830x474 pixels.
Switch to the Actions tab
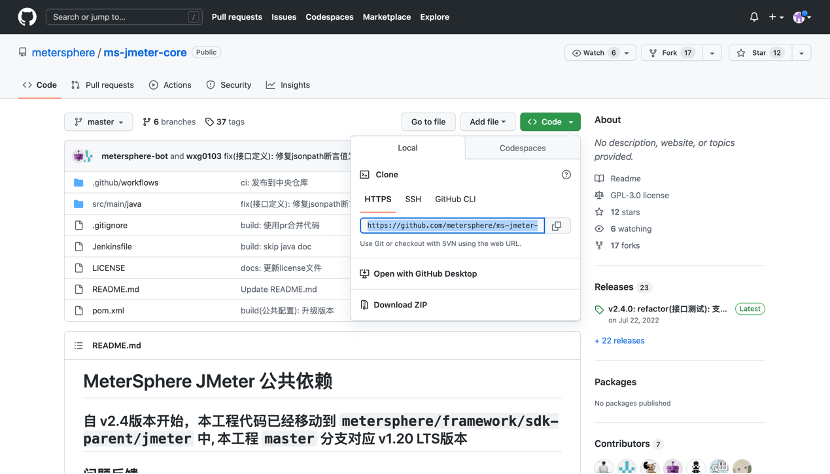point(170,85)
